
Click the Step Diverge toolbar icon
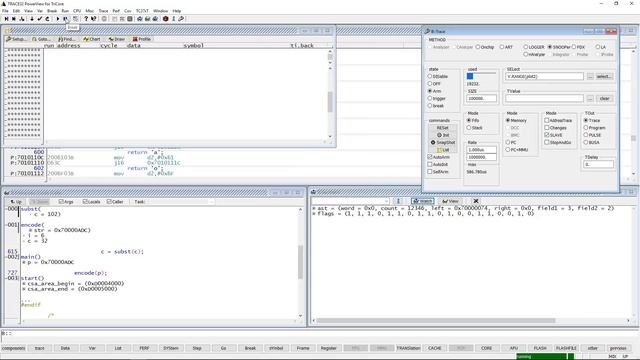(x=22, y=19)
